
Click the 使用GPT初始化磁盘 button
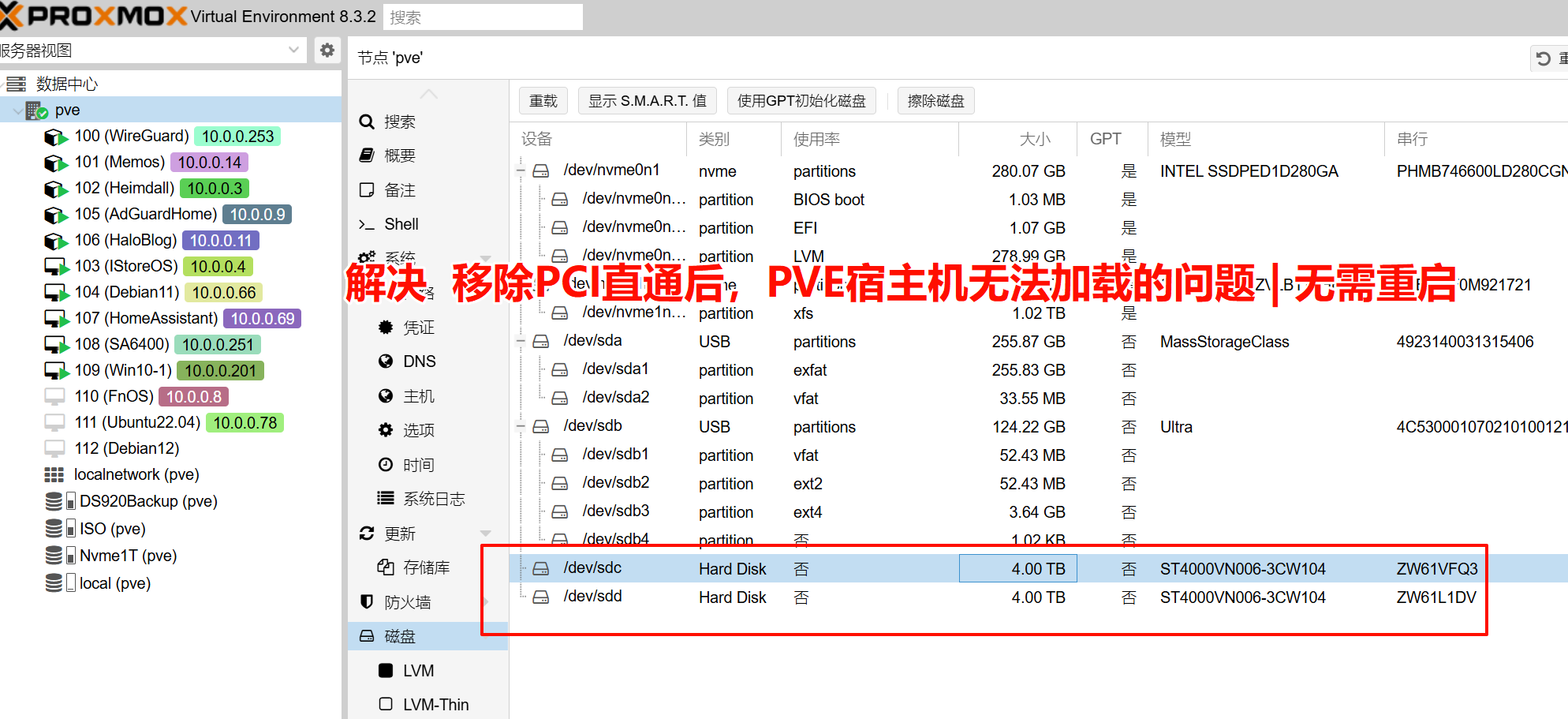click(x=801, y=101)
